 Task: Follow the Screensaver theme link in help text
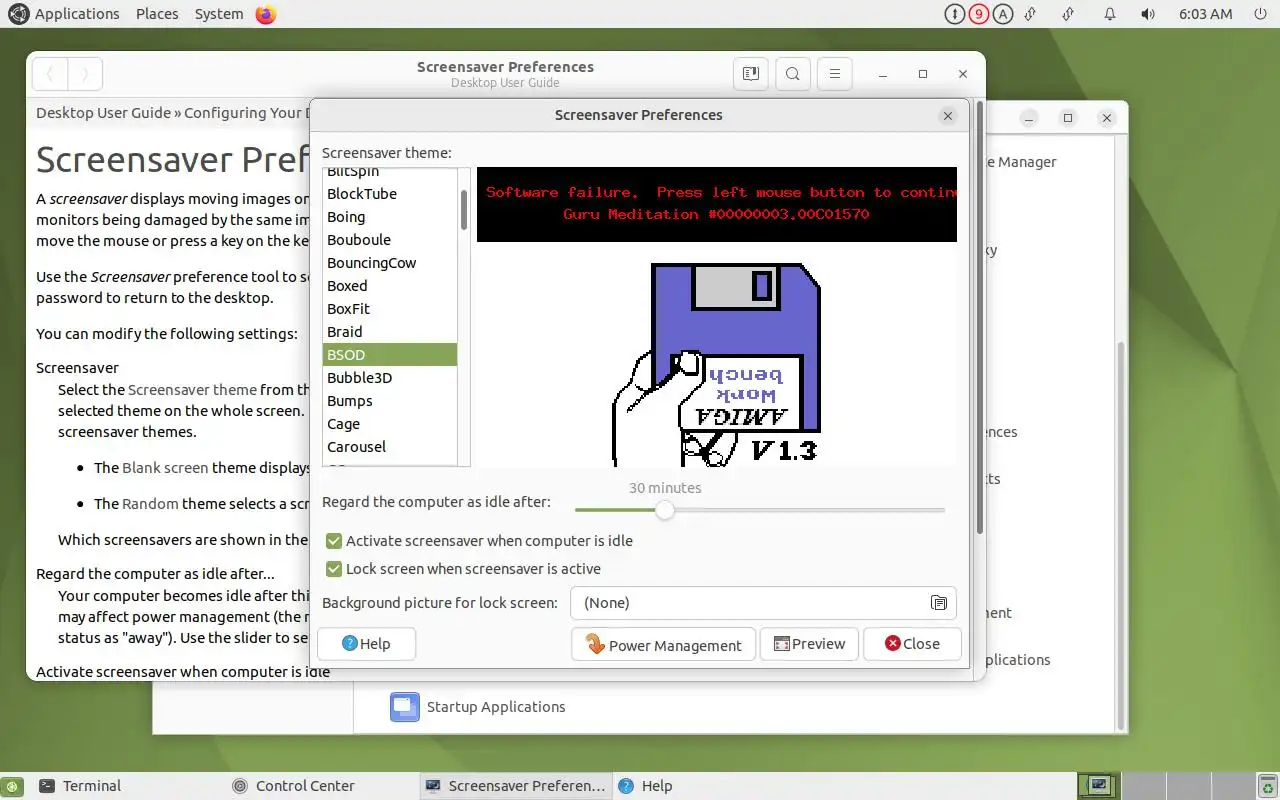point(192,390)
